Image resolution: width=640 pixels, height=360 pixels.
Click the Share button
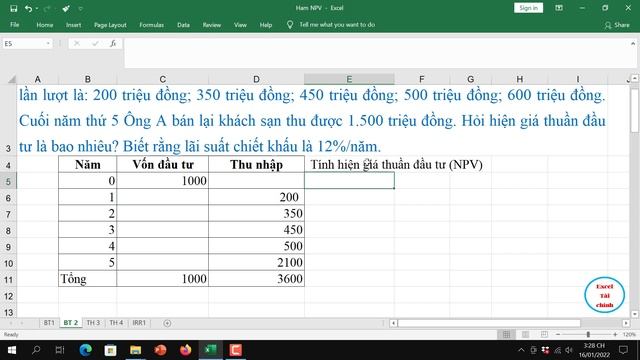(x=617, y=25)
